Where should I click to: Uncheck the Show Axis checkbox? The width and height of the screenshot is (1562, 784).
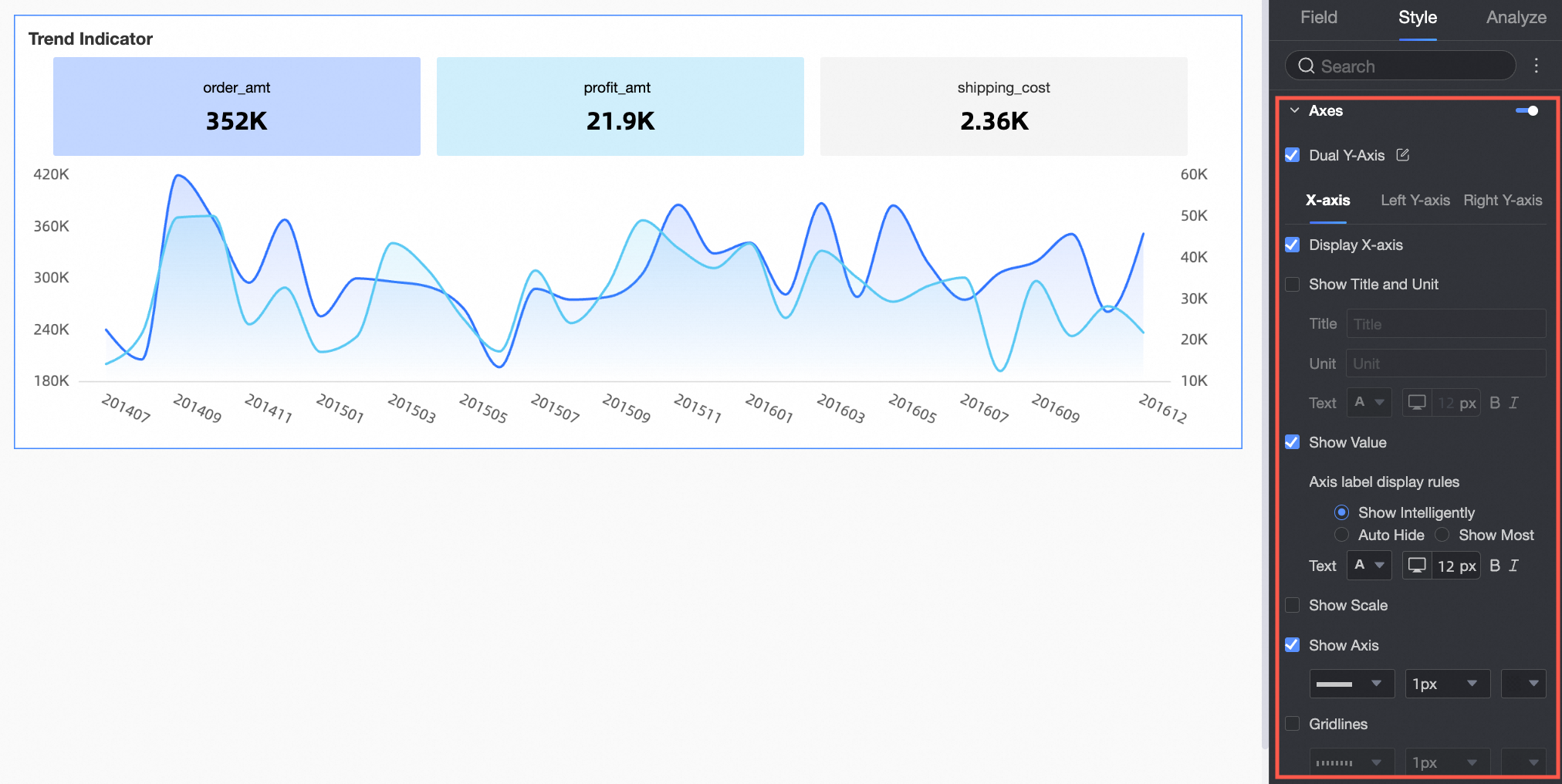tap(1292, 645)
